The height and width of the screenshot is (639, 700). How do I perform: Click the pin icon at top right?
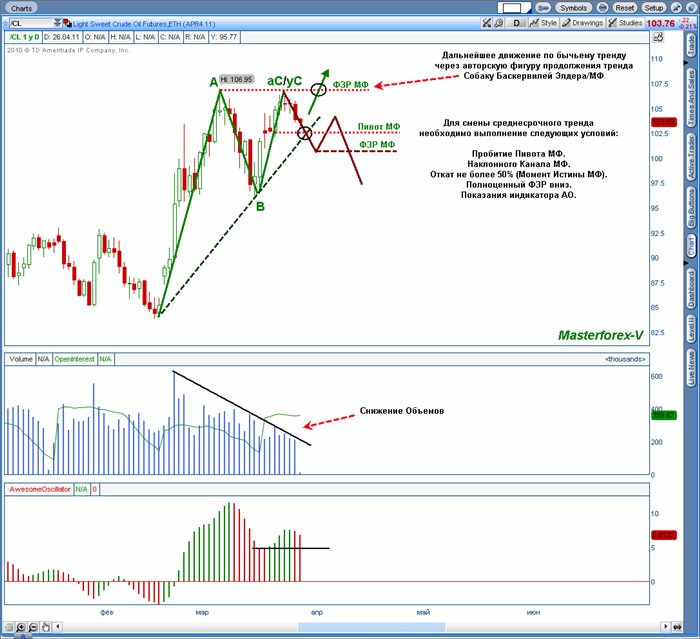click(677, 8)
